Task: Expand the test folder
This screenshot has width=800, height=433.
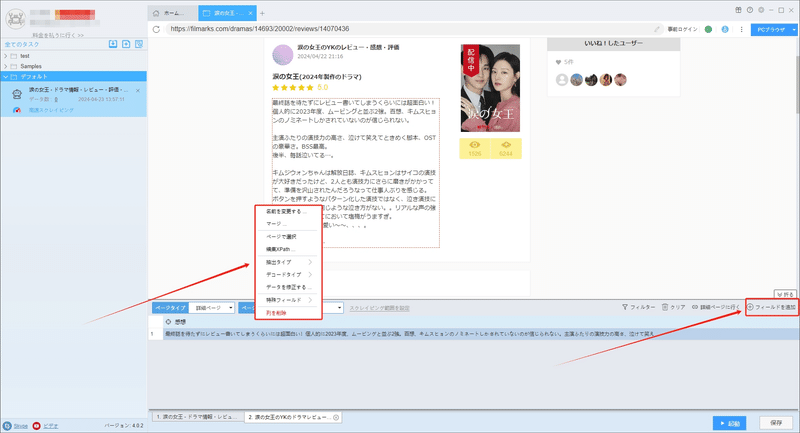Action: 6,56
